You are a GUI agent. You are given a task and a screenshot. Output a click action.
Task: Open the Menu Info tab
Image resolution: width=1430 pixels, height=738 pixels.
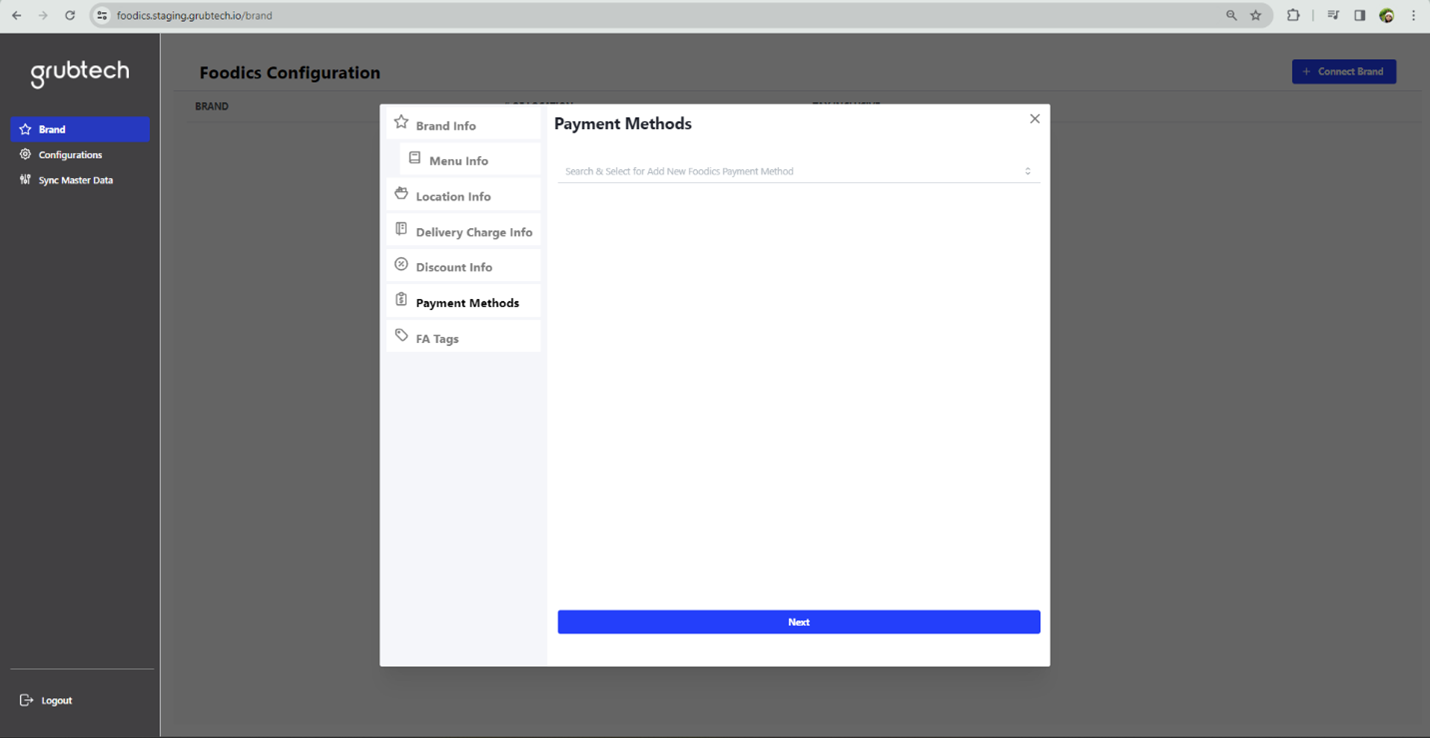pyautogui.click(x=470, y=160)
